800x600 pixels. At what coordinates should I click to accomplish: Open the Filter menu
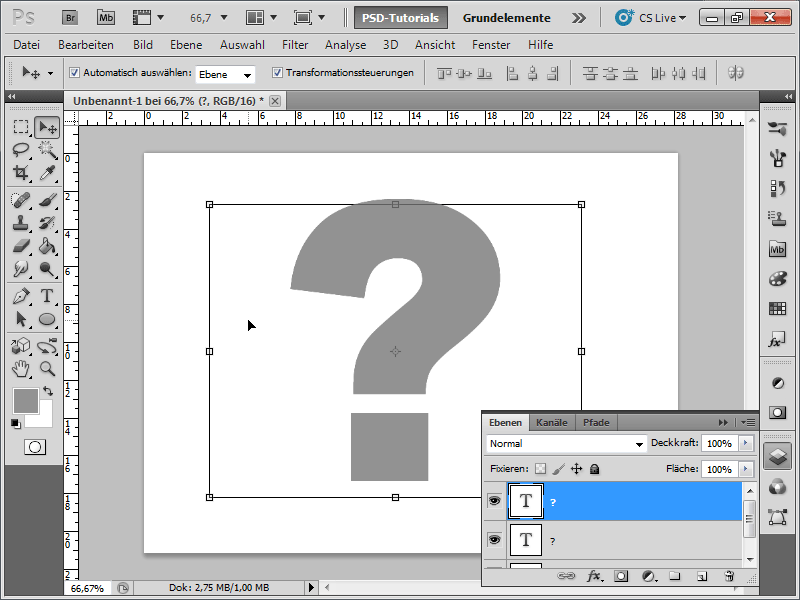tap(295, 45)
